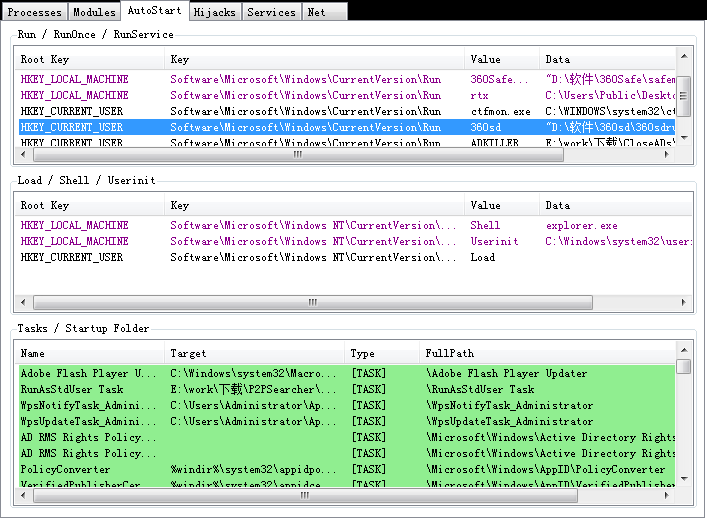Screen dimensions: 707x519
Task: Open the Services tab
Action: coord(271,12)
